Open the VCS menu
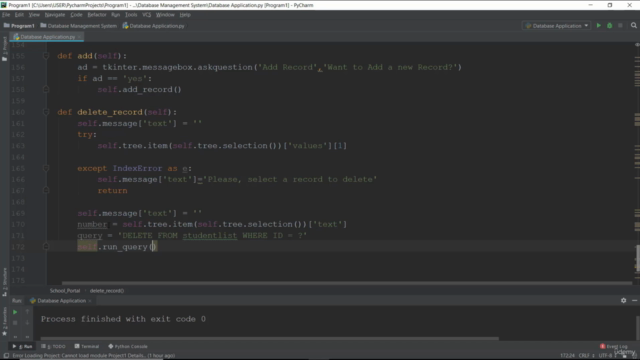Image resolution: width=640 pixels, height=360 pixels. 147,15
